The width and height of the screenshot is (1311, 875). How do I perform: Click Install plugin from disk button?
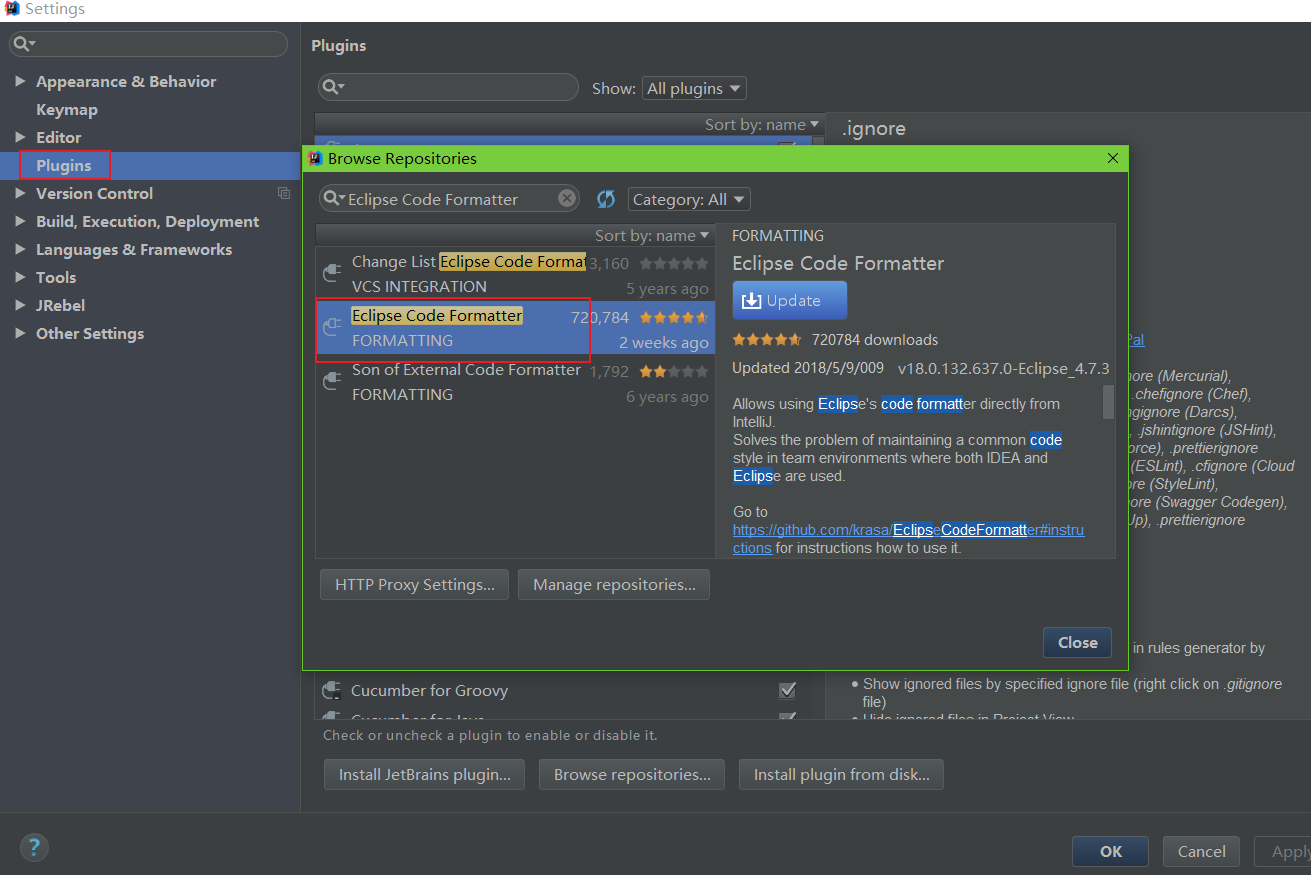pyautogui.click(x=841, y=774)
